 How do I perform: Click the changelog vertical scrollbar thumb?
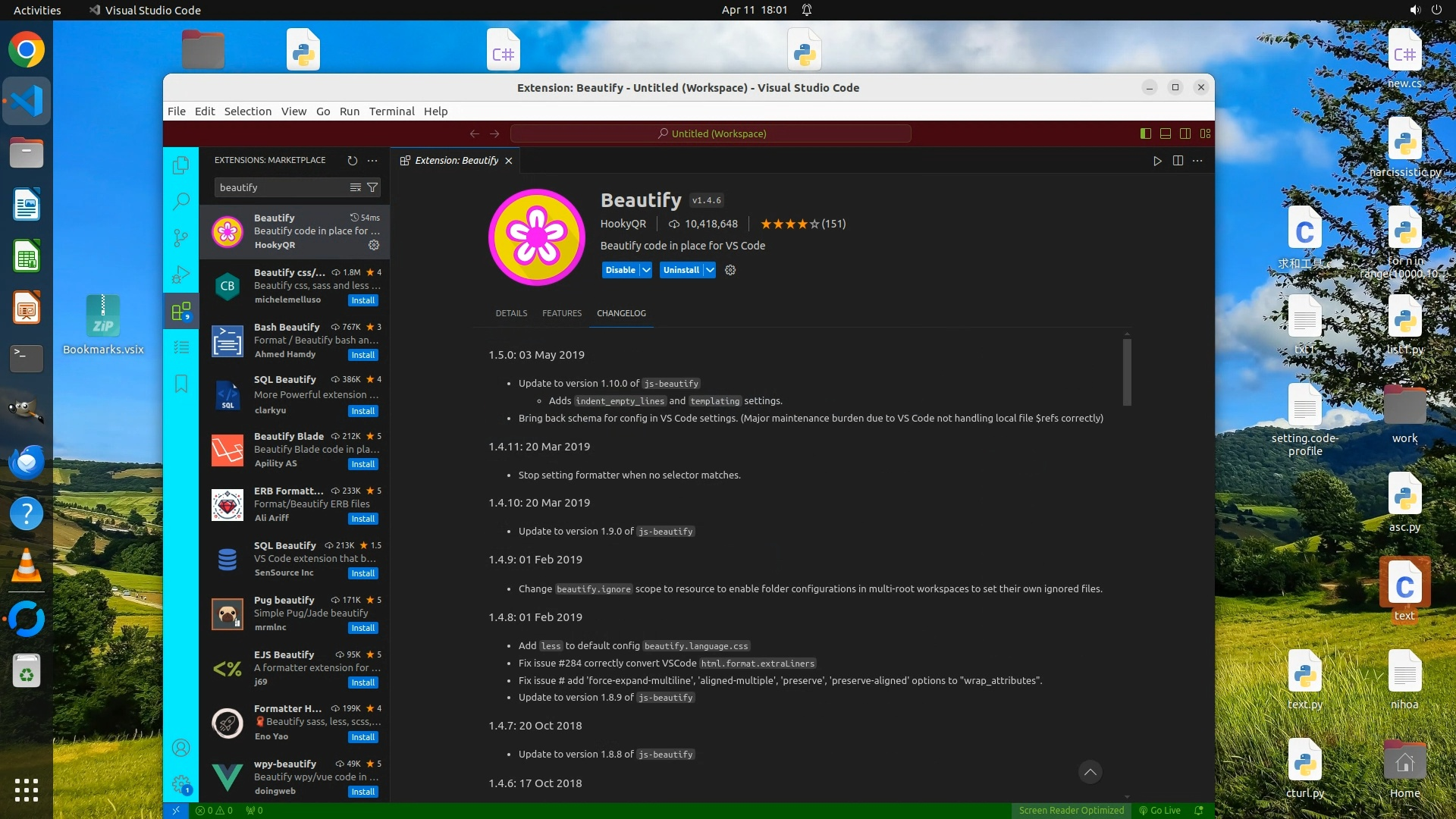pyautogui.click(x=1127, y=372)
